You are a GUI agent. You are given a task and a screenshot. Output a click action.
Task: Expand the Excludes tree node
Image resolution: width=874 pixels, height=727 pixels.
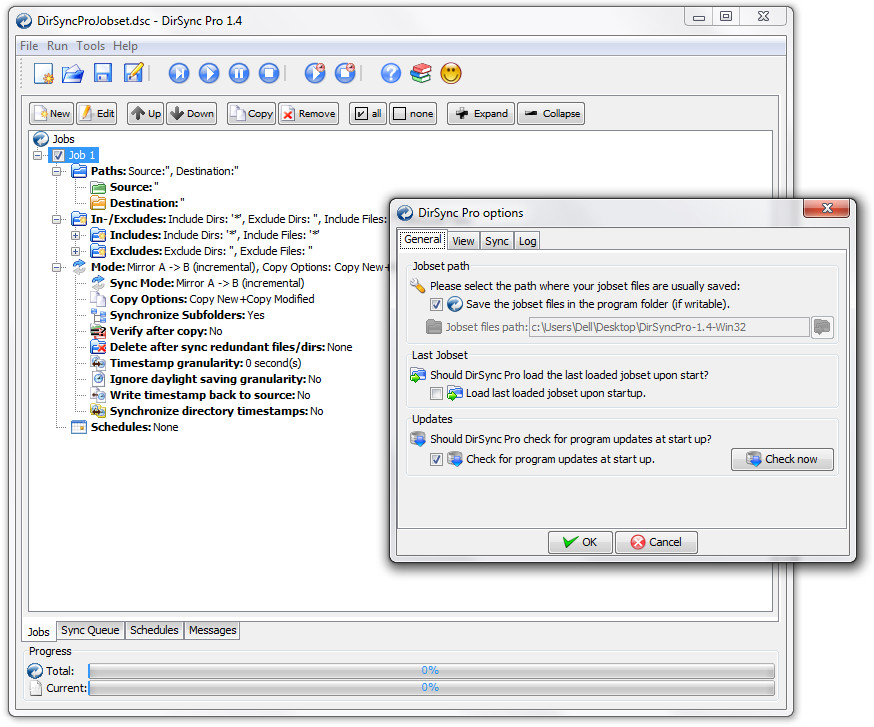[x=75, y=251]
